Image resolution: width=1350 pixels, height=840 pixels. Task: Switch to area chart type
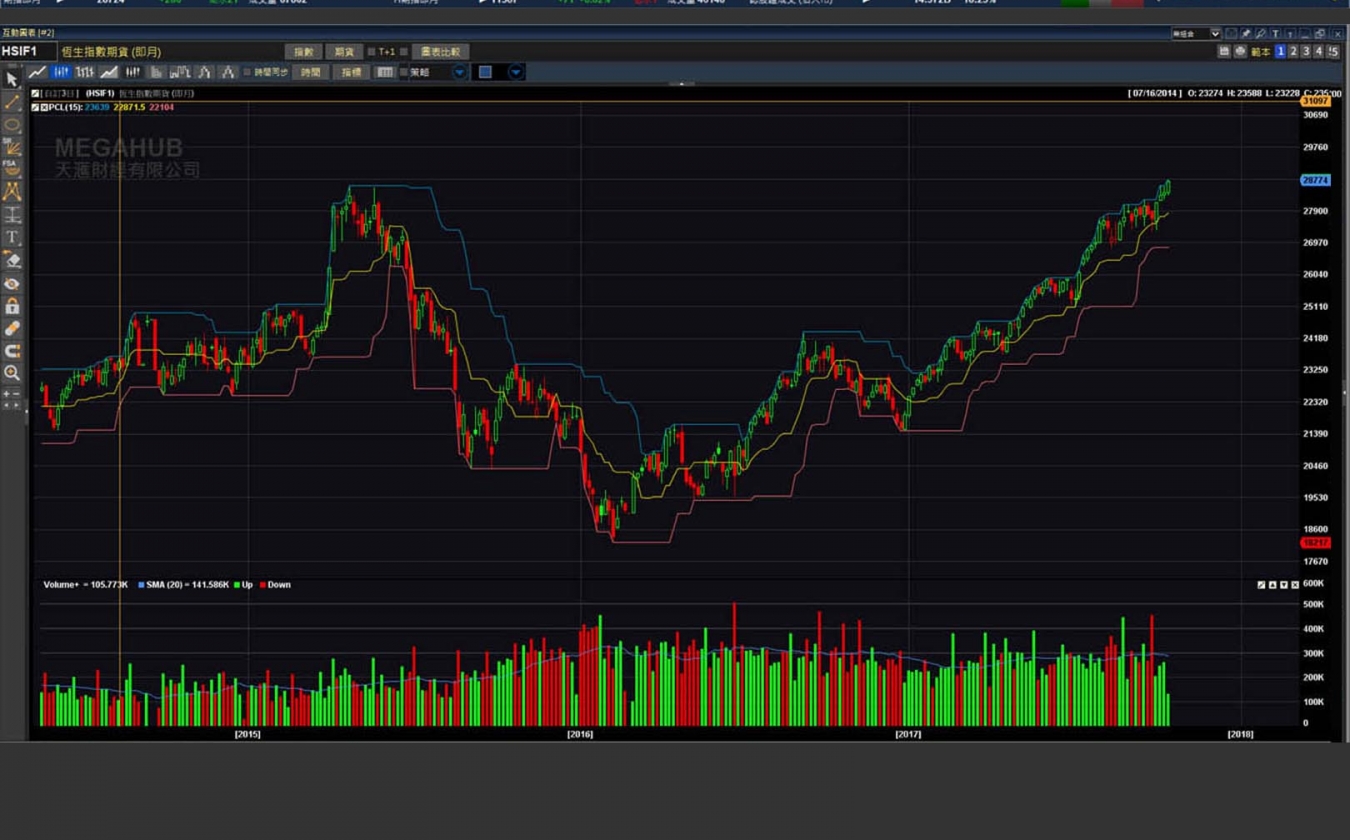(109, 72)
